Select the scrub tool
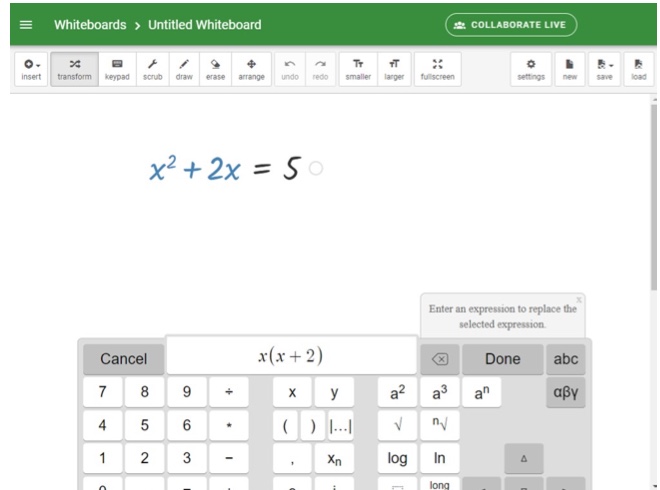 152,69
